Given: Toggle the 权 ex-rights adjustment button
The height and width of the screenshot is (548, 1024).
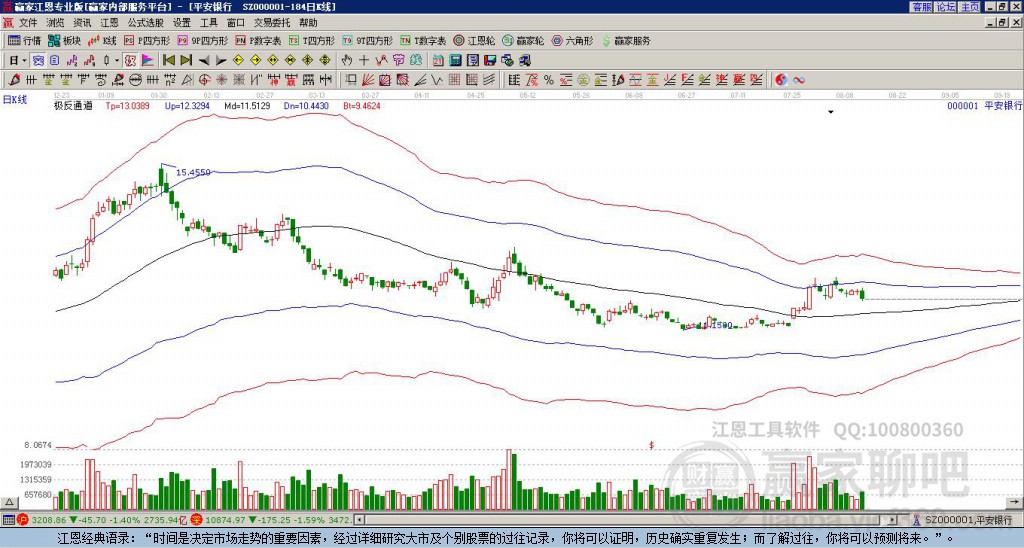Looking at the screenshot, I should [x=130, y=61].
